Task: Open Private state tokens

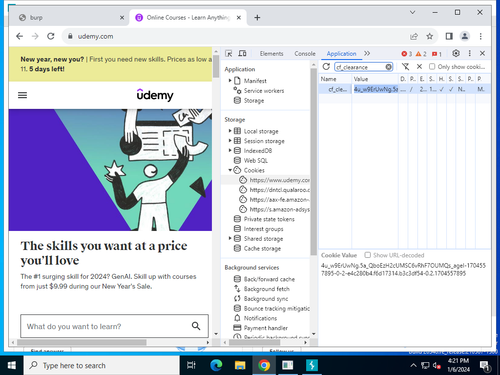Action: pyautogui.click(x=269, y=219)
